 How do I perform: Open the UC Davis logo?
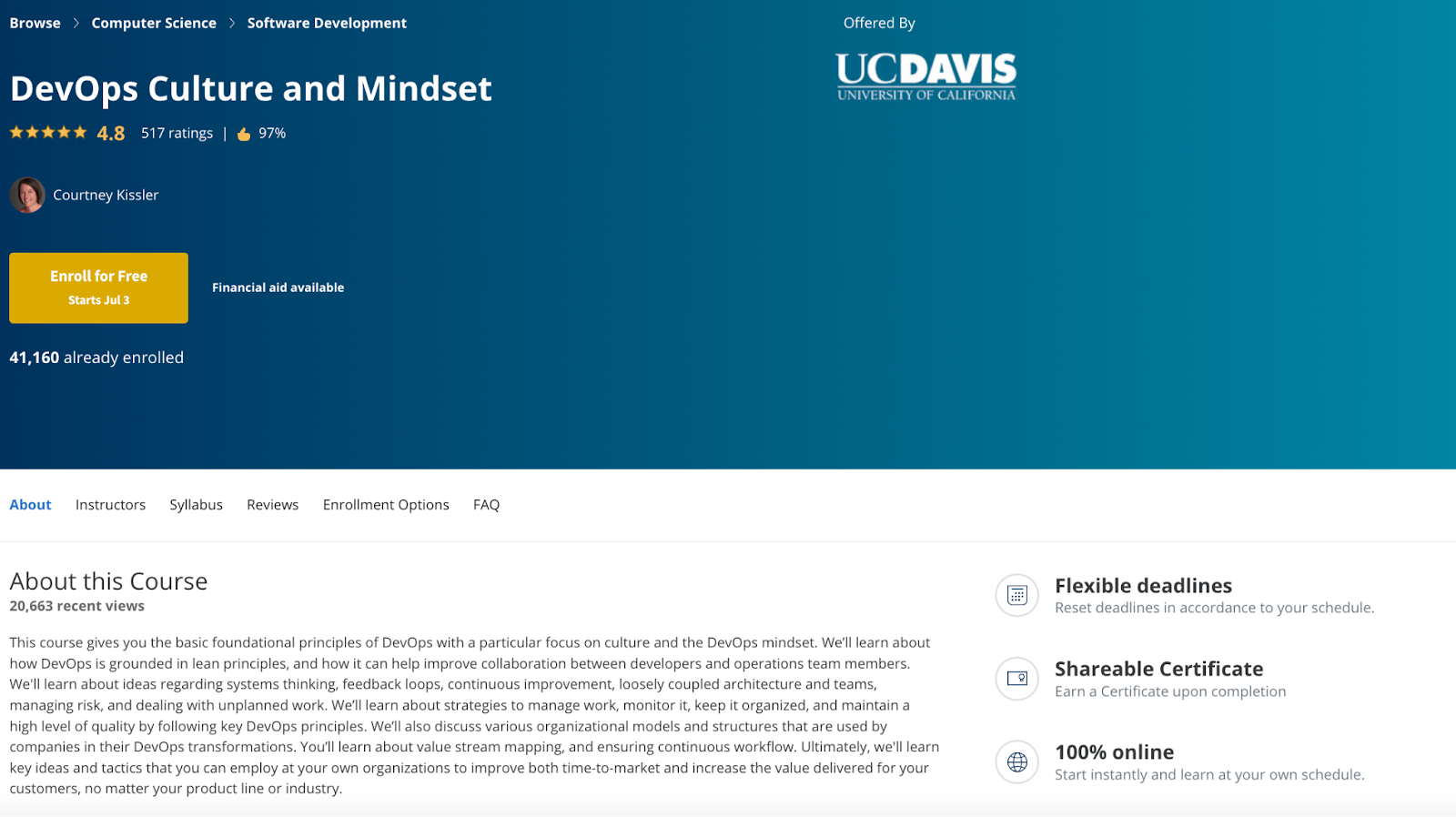tap(925, 76)
